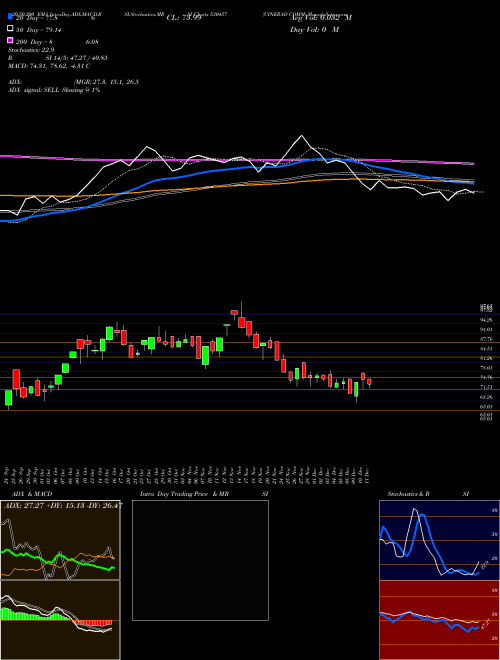
Task: Click the magenta 200 Day EMA legend swatch
Action: click(10, 41)
